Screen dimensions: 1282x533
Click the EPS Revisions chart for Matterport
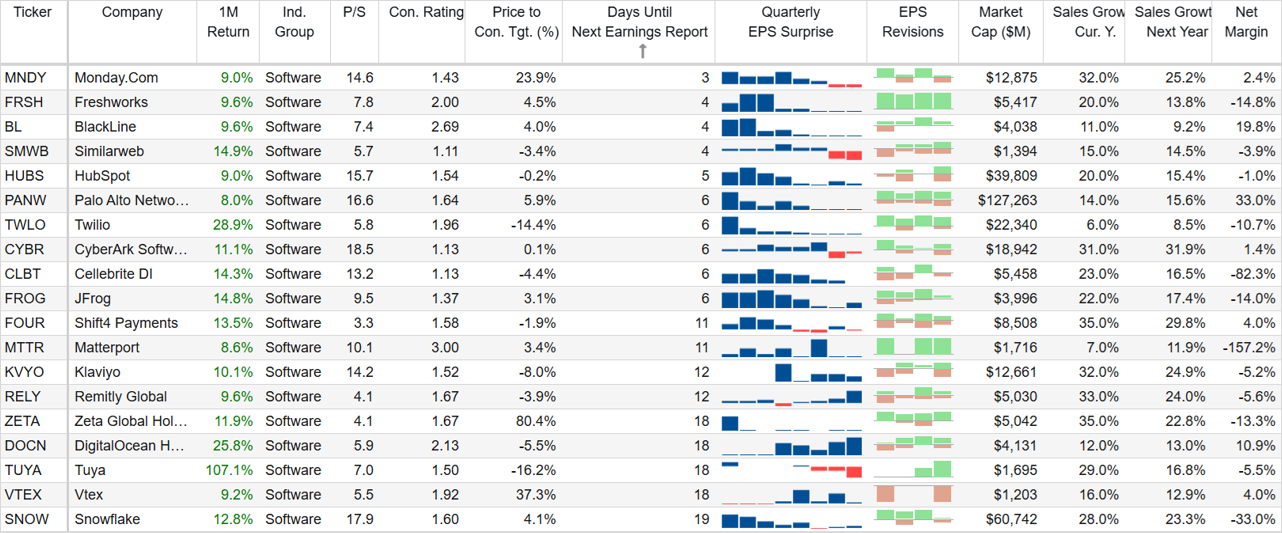913,347
